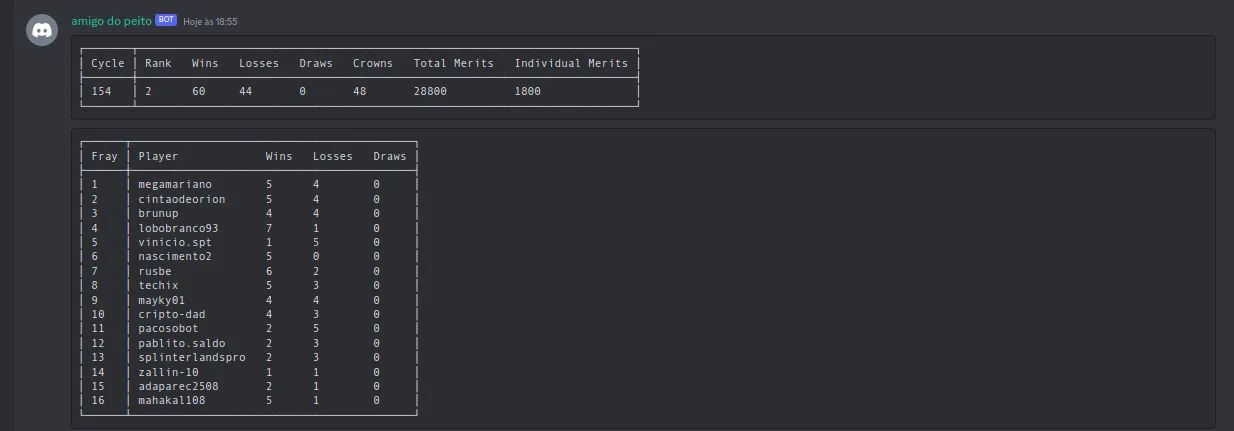Select player pacosobot

(x=168, y=328)
